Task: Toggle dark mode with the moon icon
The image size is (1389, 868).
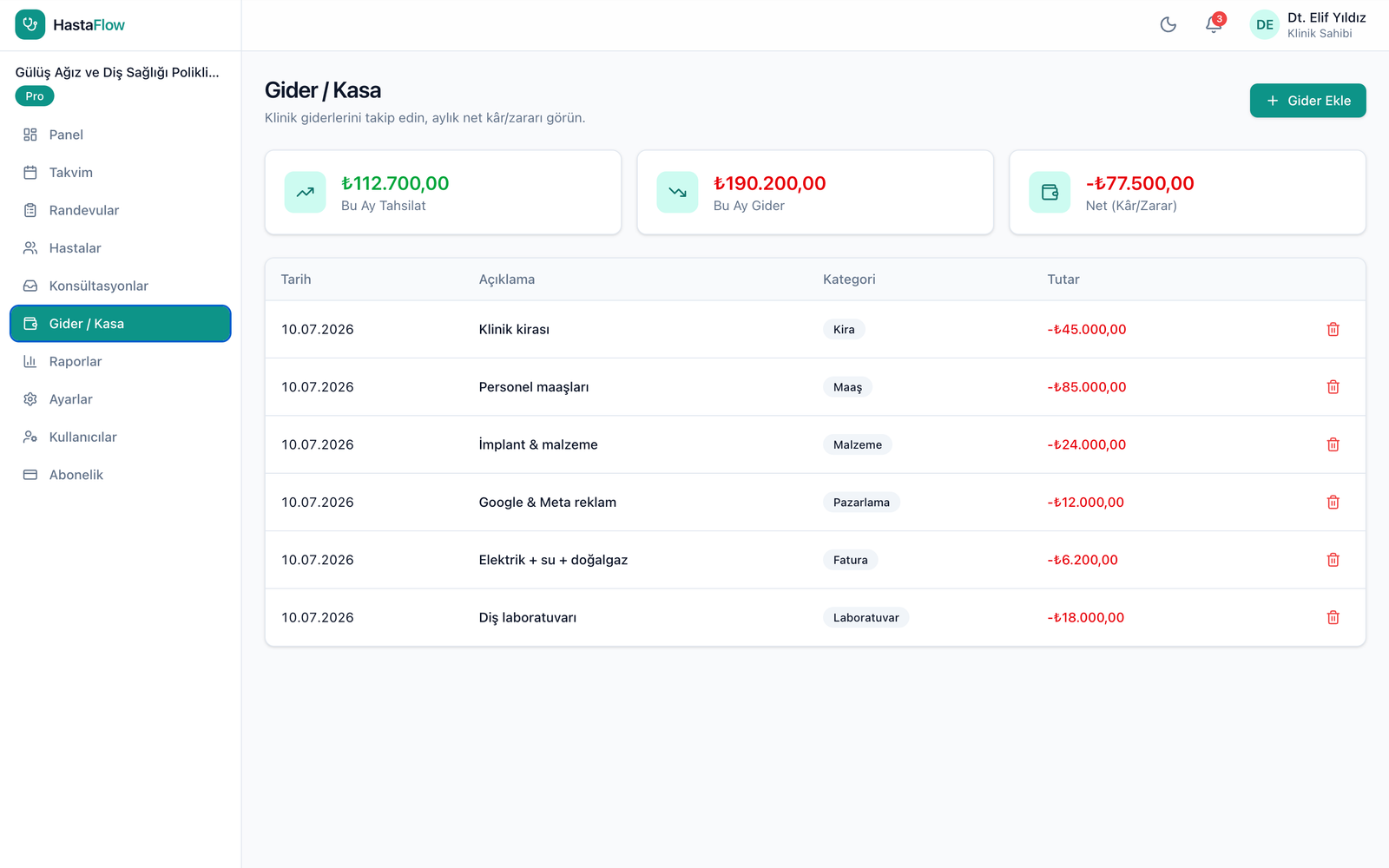Action: [1168, 24]
